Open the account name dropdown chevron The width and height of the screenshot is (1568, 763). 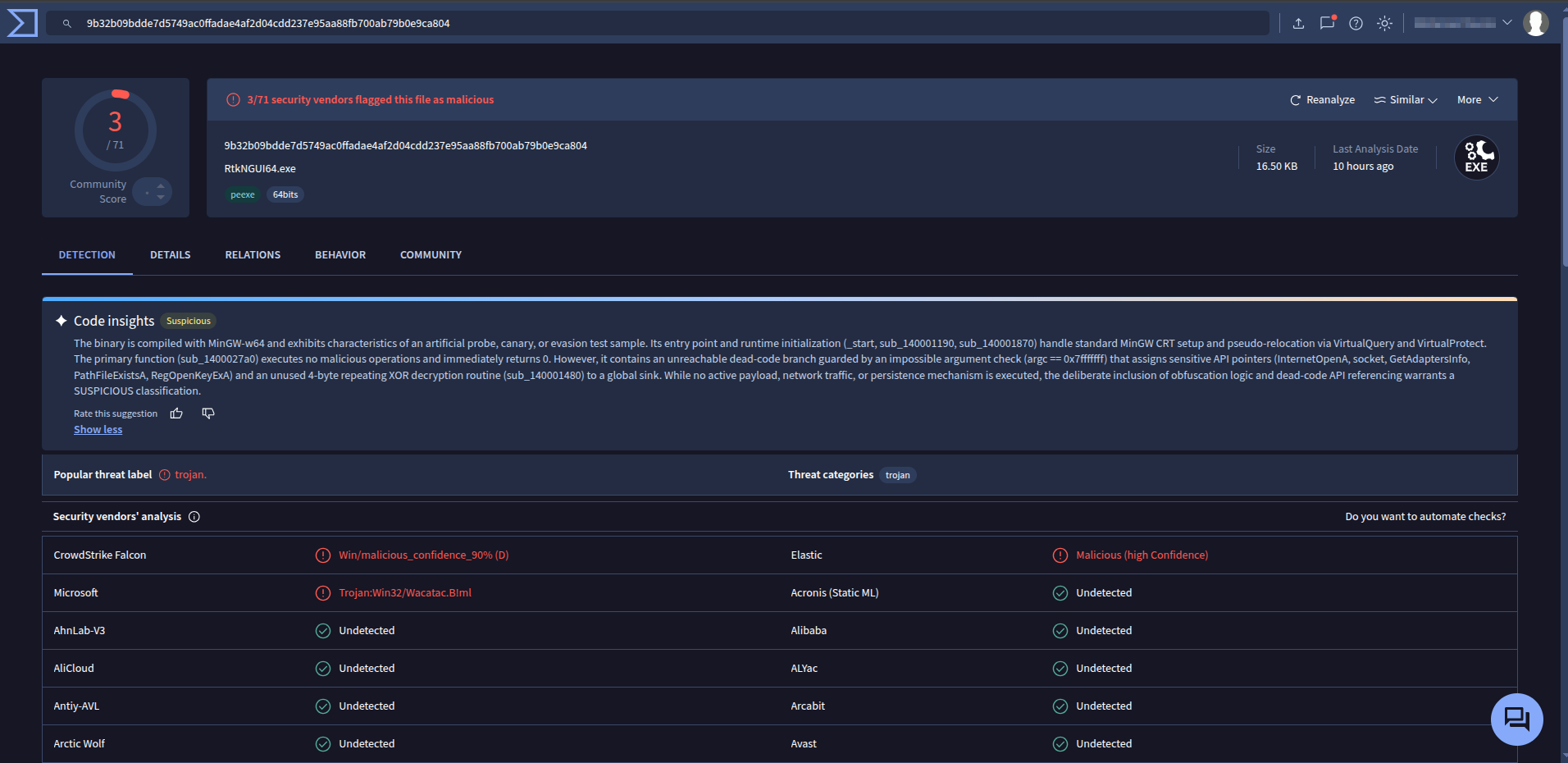pos(1507,23)
